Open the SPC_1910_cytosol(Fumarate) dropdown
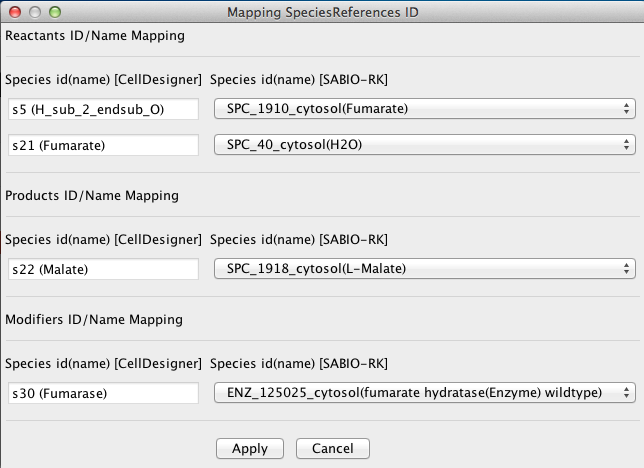 click(425, 109)
